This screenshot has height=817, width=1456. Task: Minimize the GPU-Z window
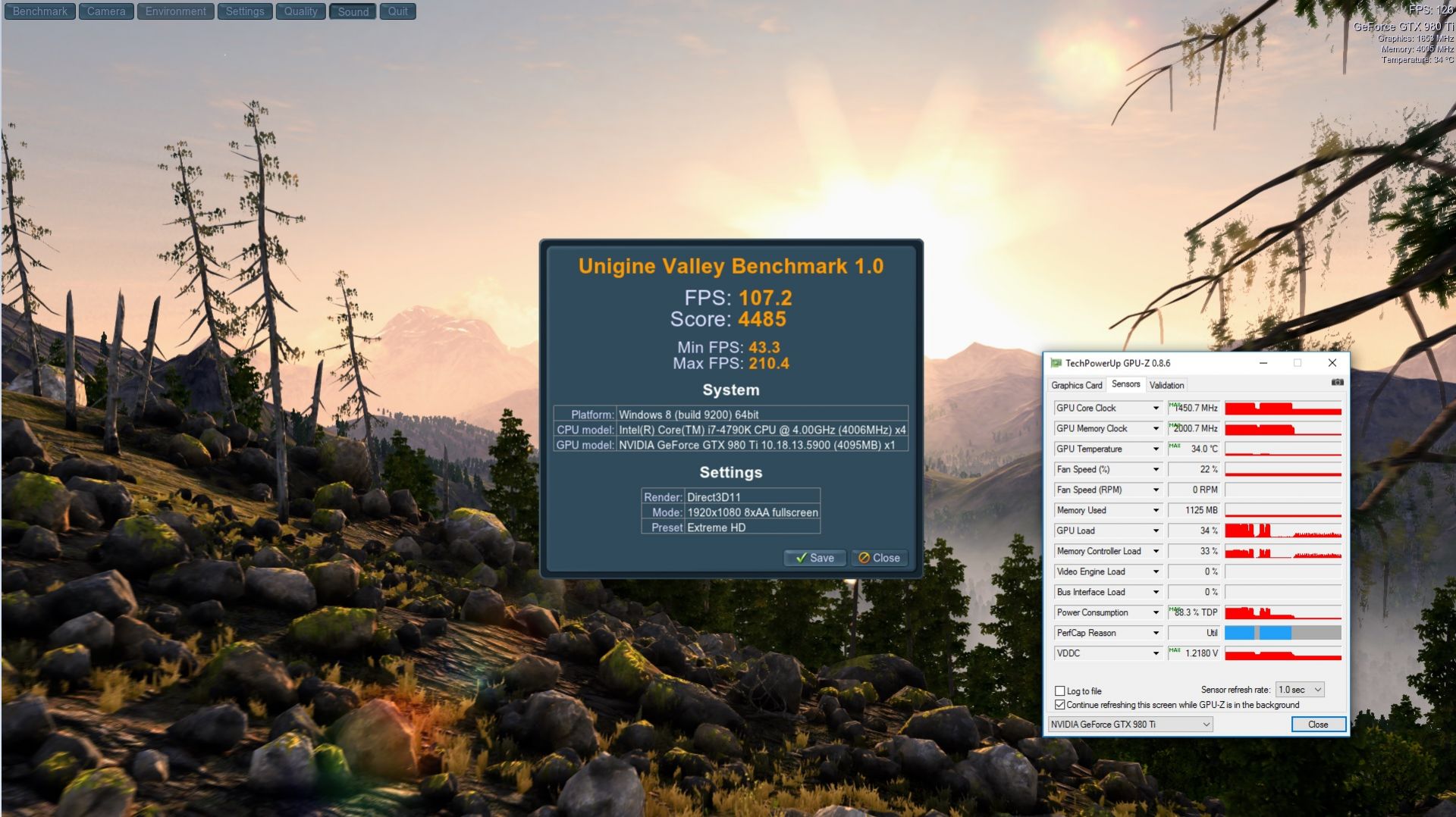point(1263,363)
